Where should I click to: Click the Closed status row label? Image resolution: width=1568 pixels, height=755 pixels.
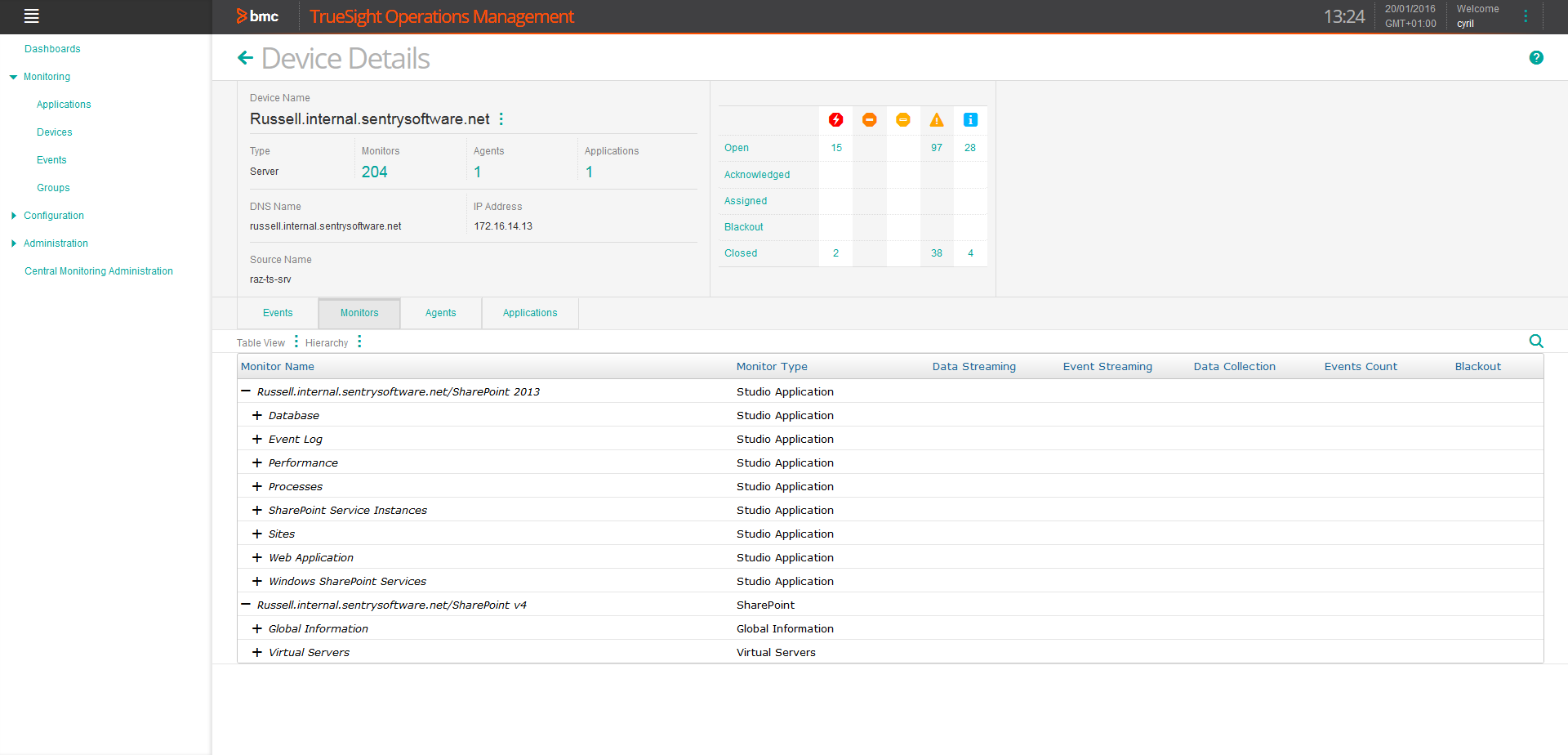tap(741, 253)
